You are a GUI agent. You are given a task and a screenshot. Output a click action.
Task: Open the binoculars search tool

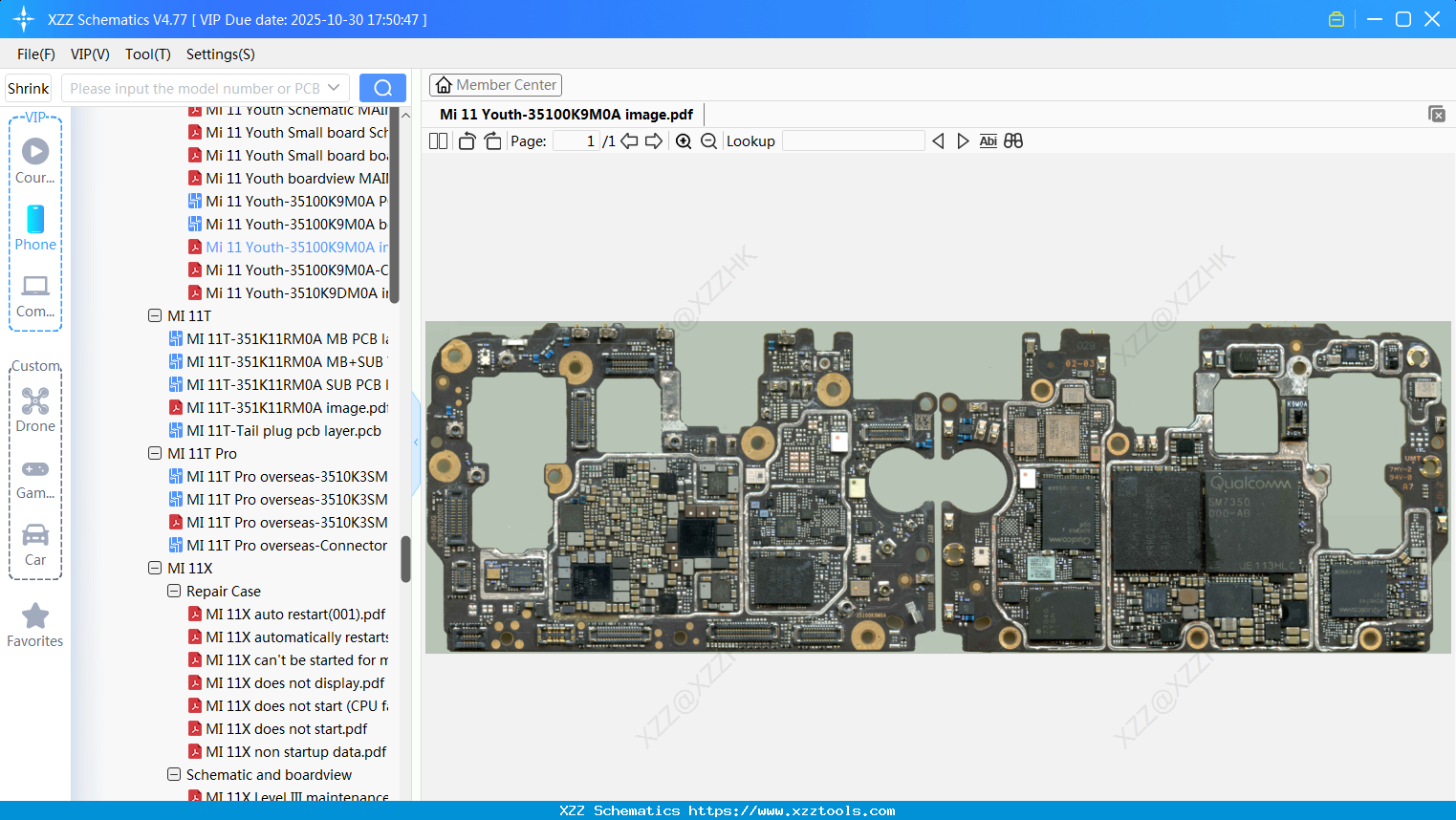click(x=1012, y=140)
